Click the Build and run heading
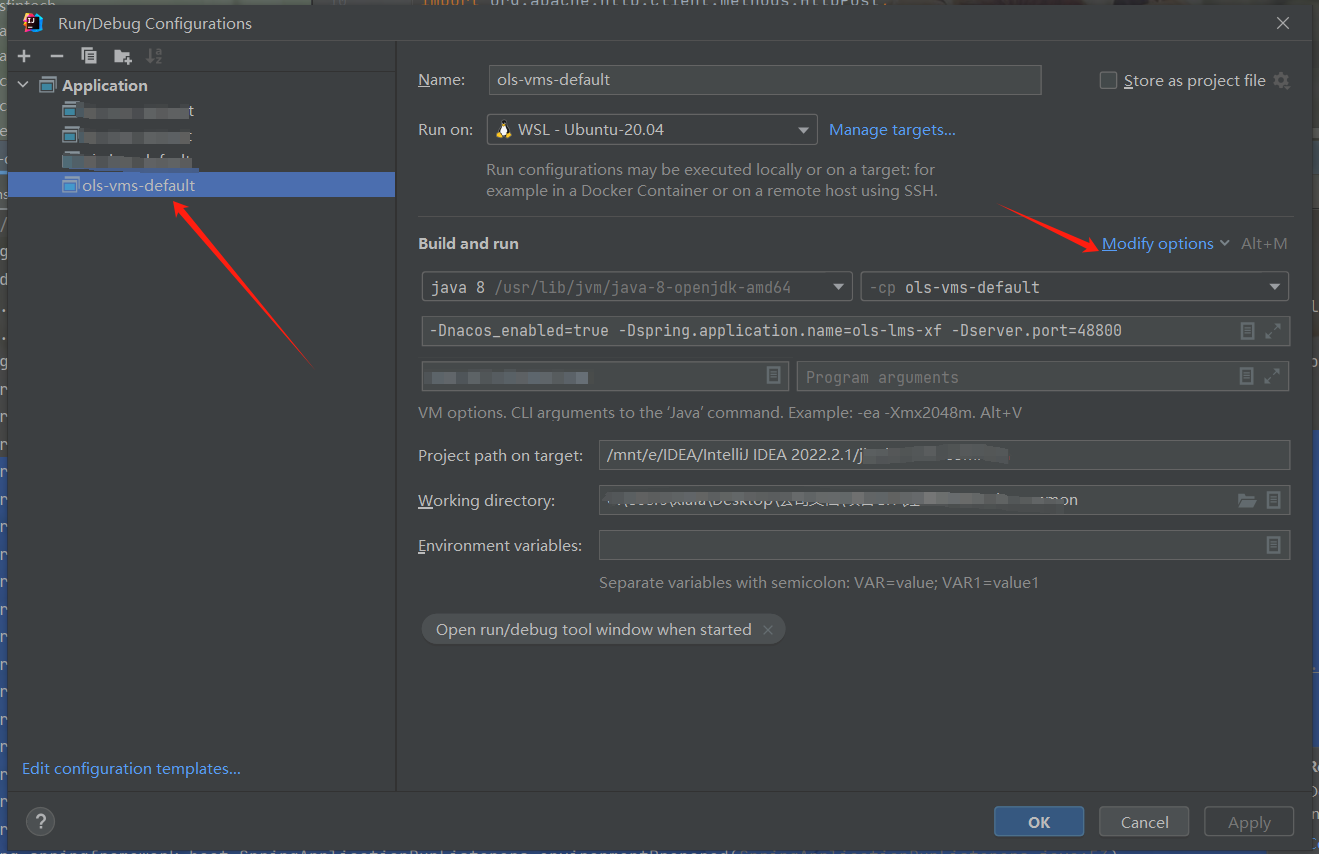The width and height of the screenshot is (1319, 854). 468,244
